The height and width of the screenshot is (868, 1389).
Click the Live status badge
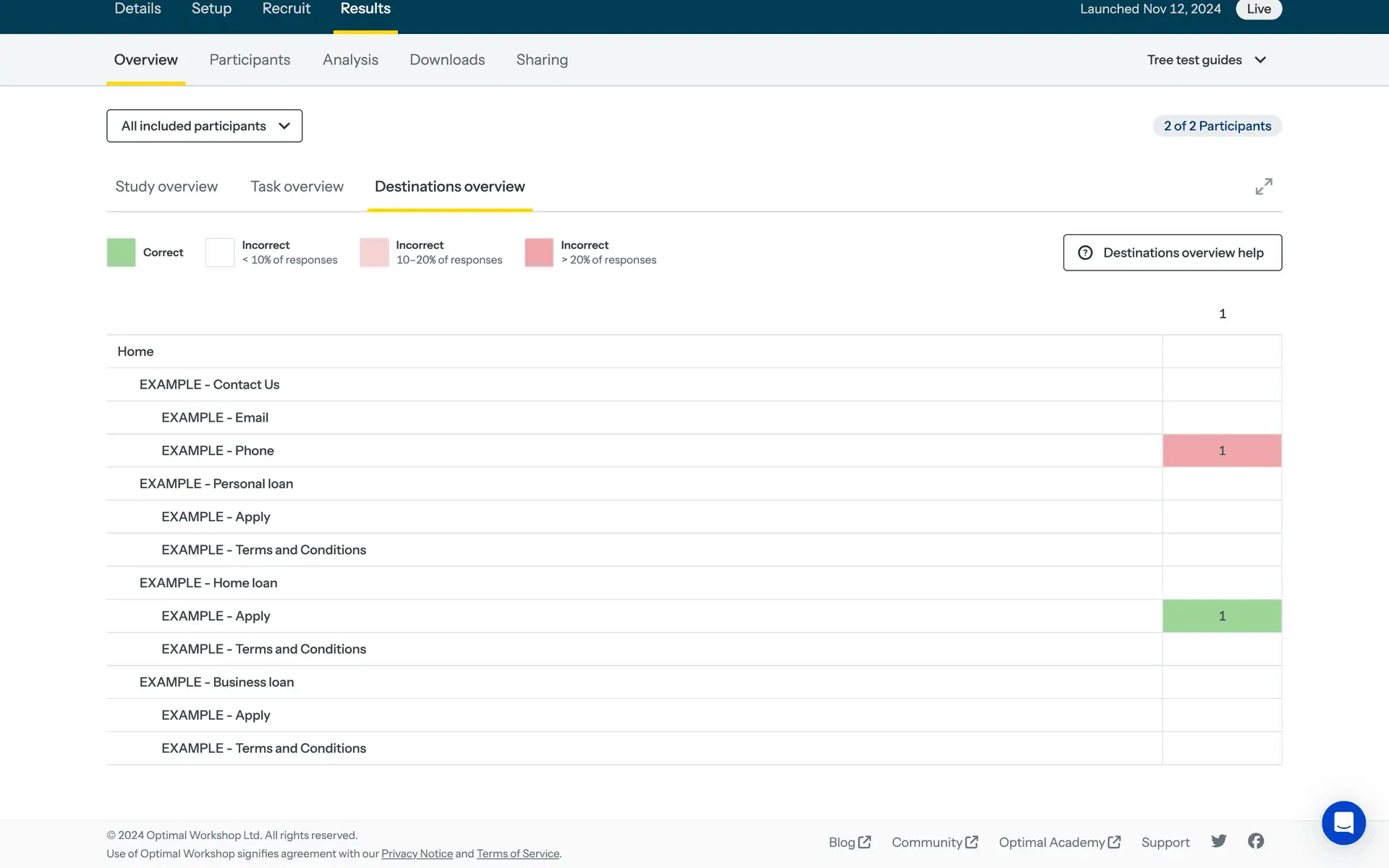pyautogui.click(x=1258, y=9)
